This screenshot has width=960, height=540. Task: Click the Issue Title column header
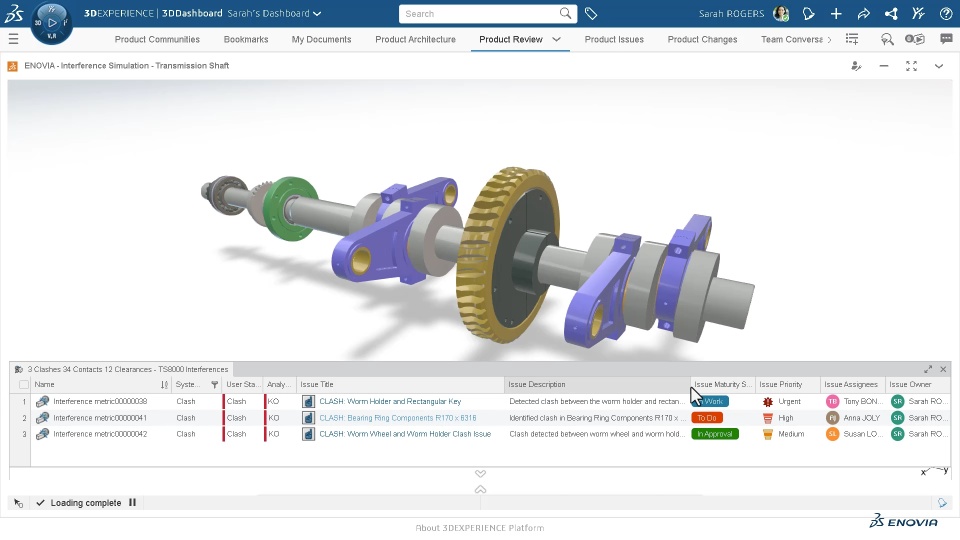(400, 384)
